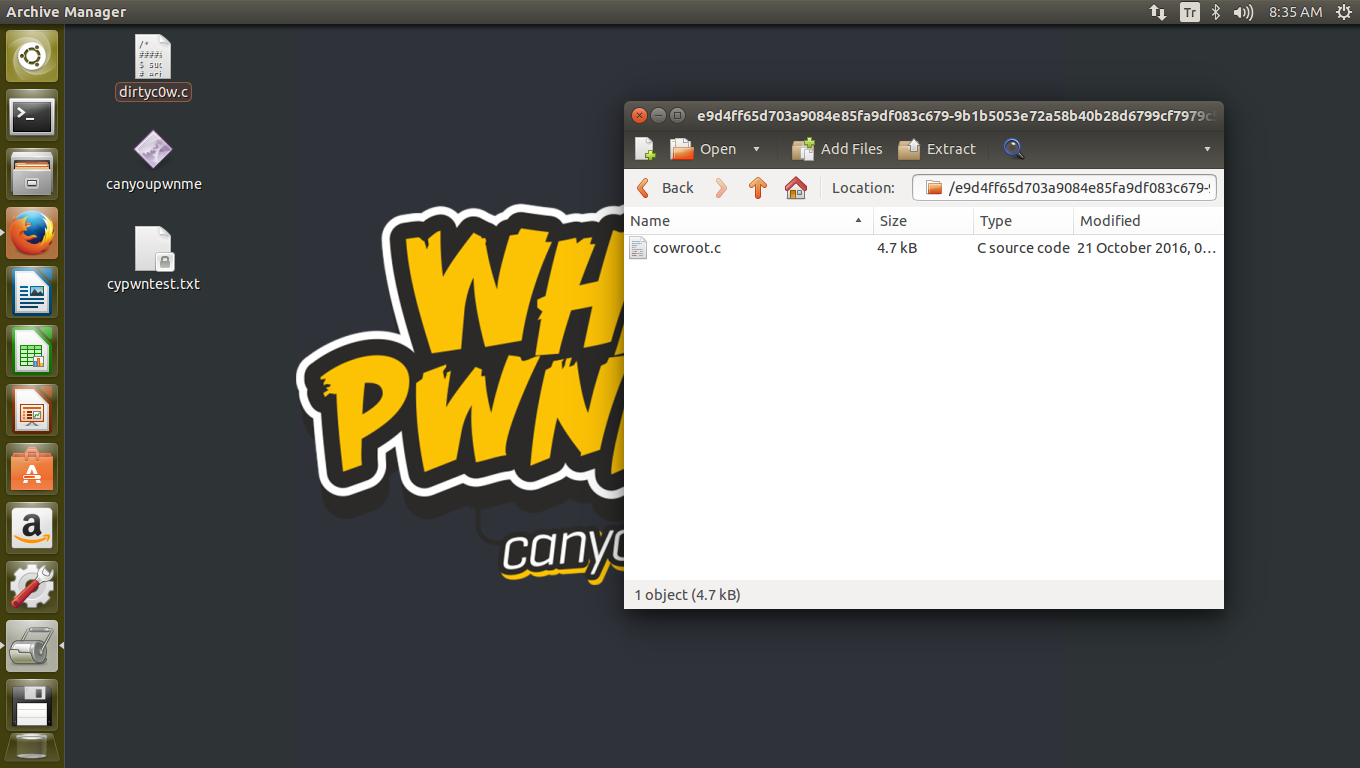The width and height of the screenshot is (1360, 768).
Task: Extract the archive contents
Action: click(x=936, y=149)
